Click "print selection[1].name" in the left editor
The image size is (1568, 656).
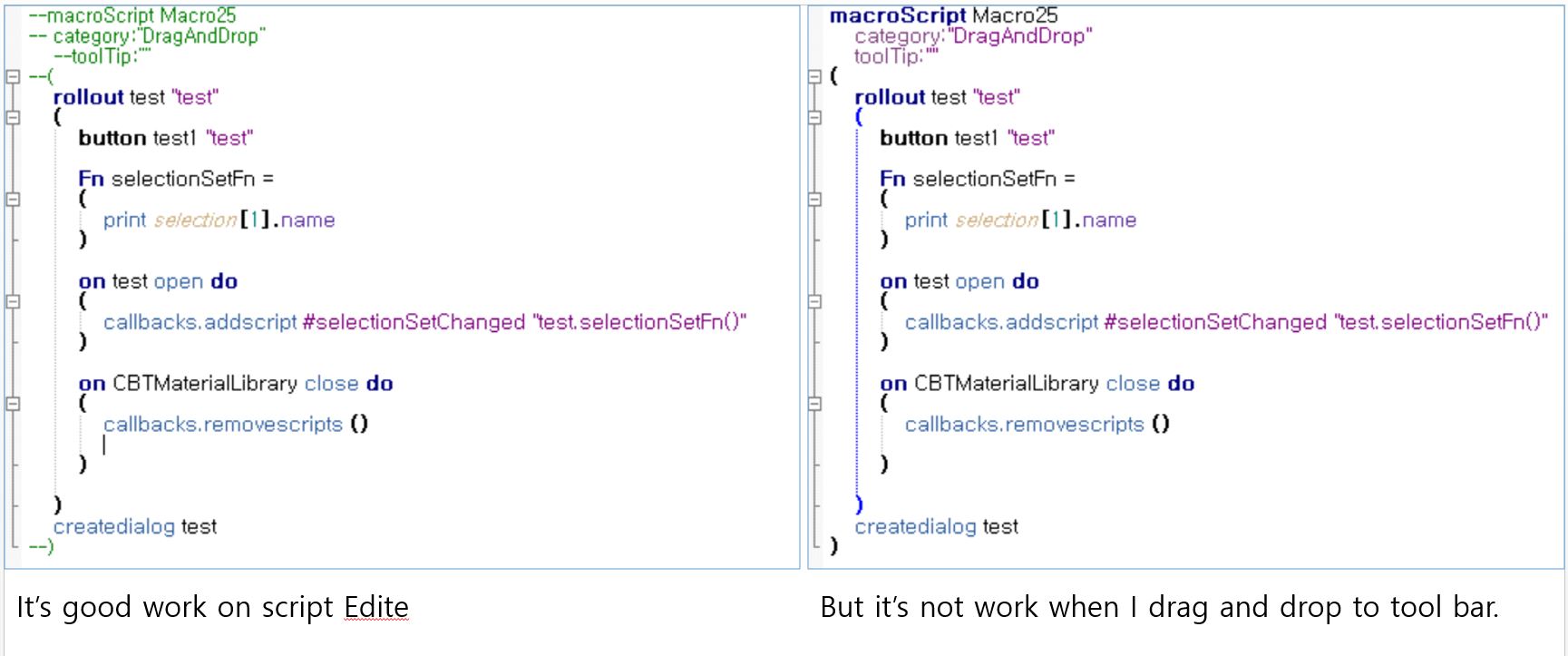[219, 220]
